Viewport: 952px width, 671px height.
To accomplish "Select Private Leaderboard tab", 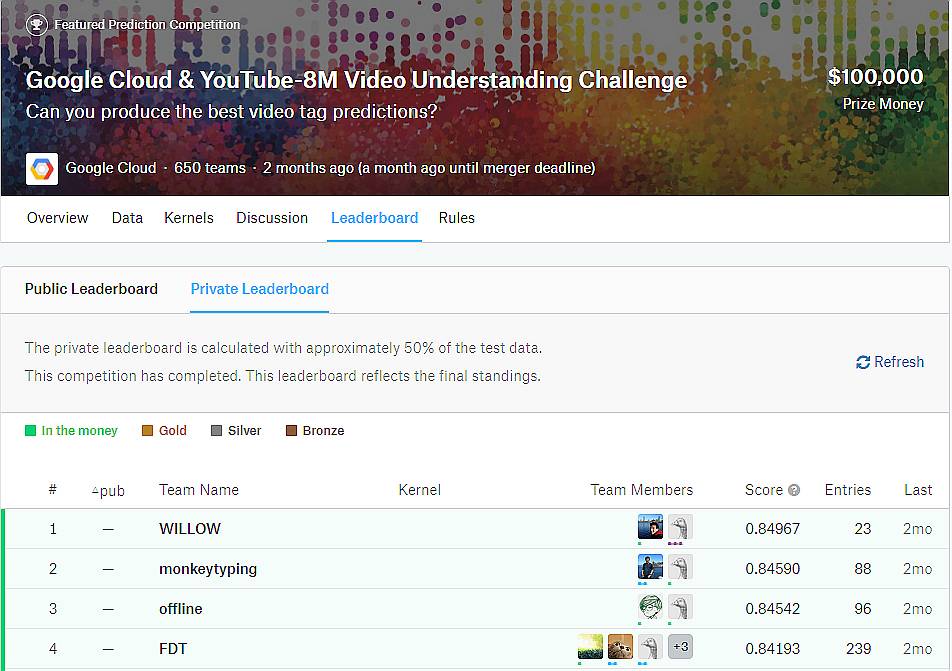I will [x=260, y=289].
